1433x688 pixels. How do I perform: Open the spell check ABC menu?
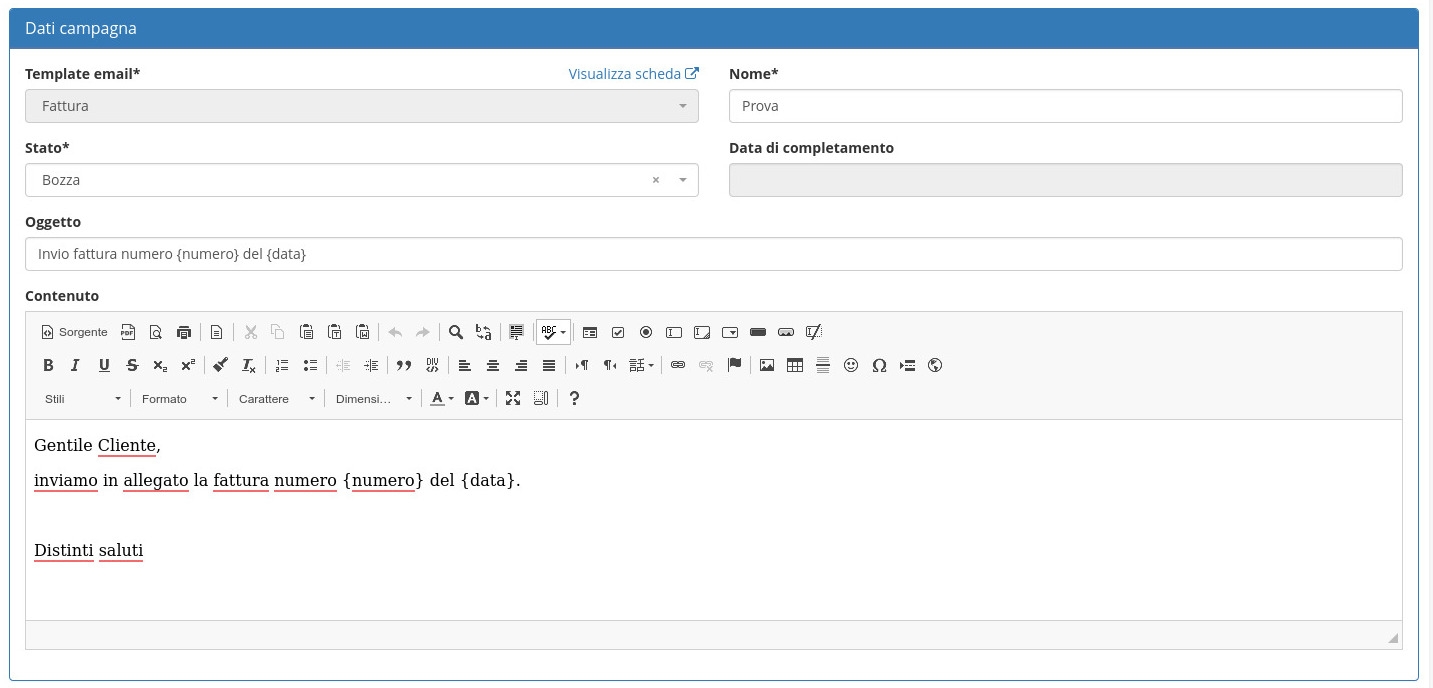pyautogui.click(x=553, y=332)
